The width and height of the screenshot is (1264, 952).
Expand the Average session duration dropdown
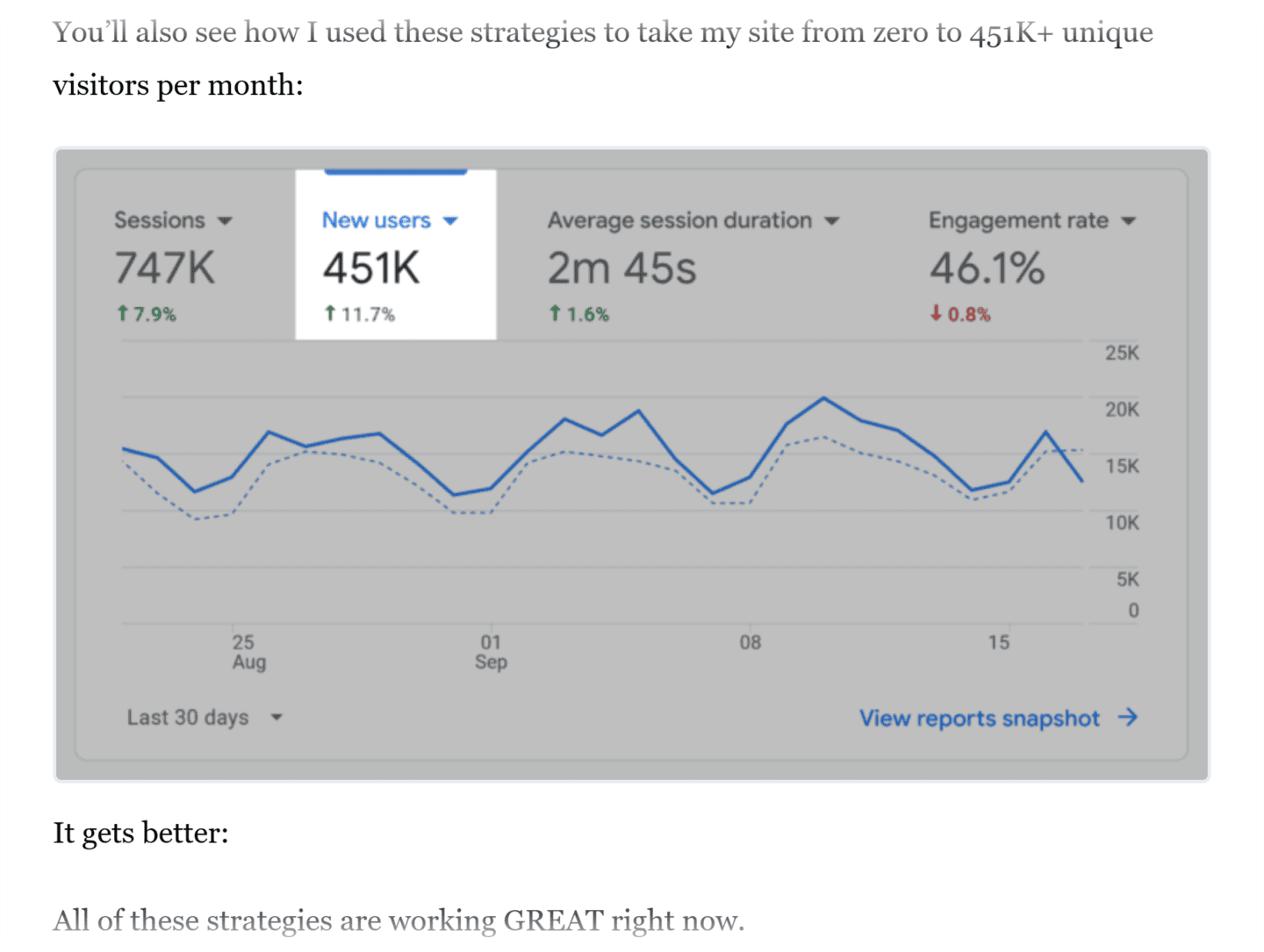(x=831, y=221)
